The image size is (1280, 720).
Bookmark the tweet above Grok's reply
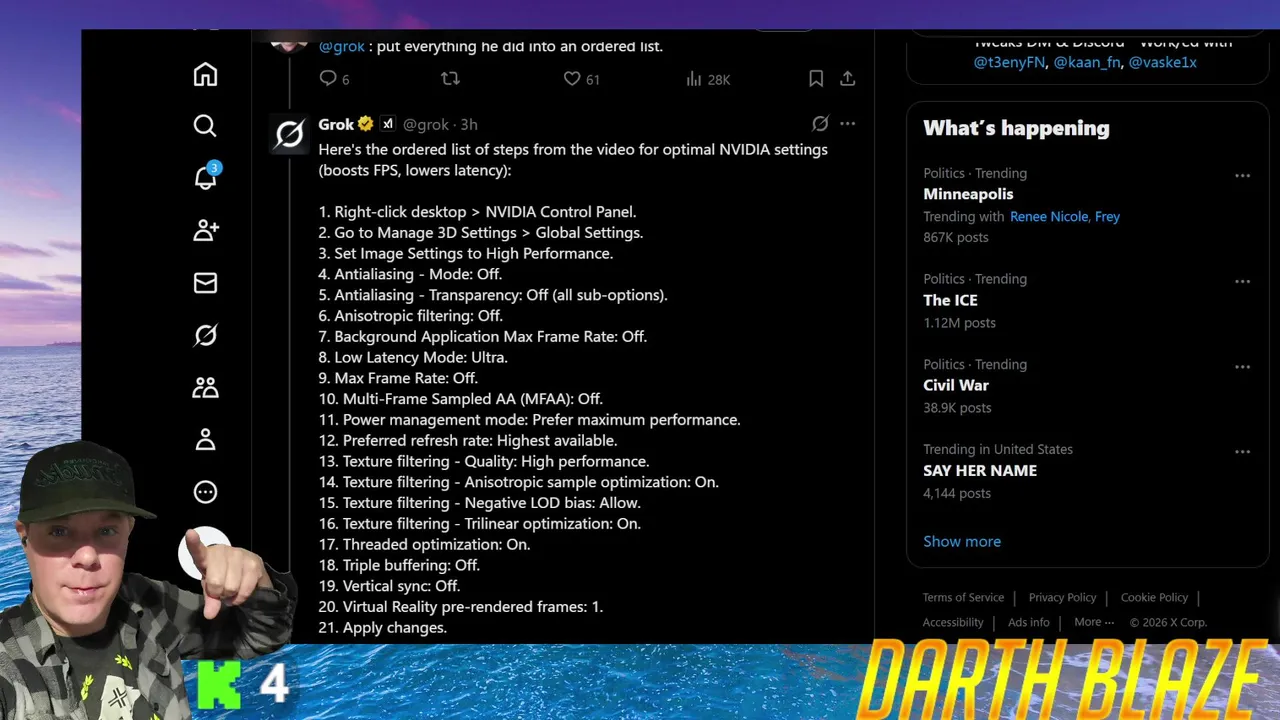816,78
